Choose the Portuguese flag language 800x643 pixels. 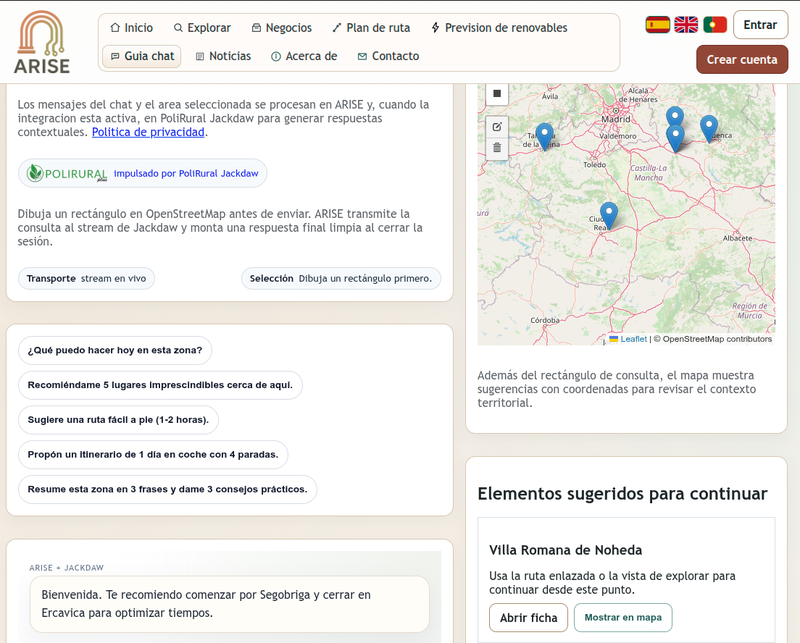point(715,25)
